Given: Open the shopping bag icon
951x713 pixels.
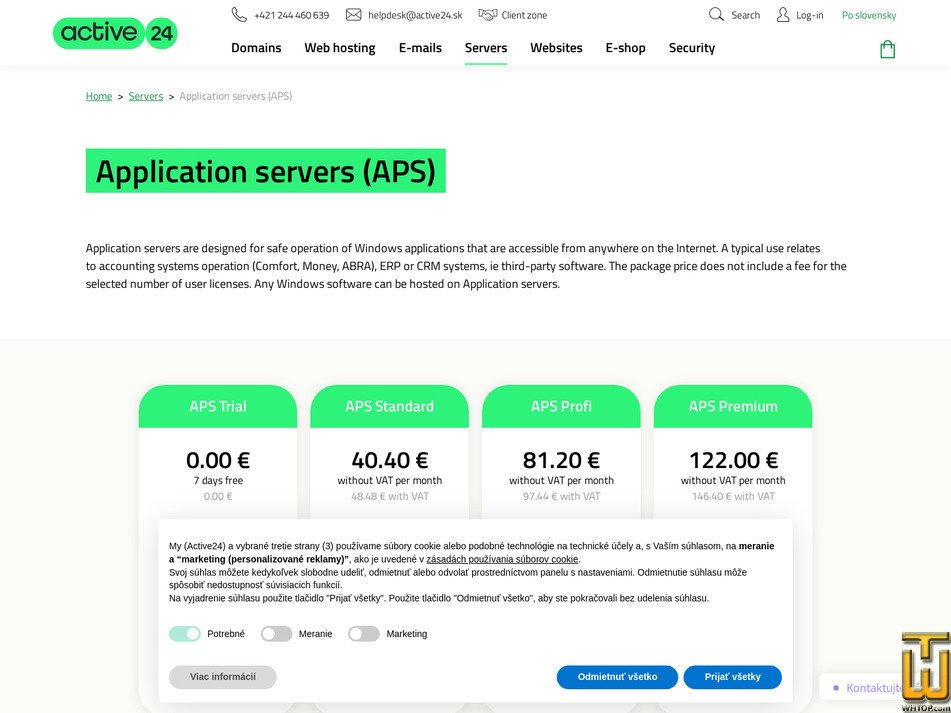Looking at the screenshot, I should click(887, 48).
